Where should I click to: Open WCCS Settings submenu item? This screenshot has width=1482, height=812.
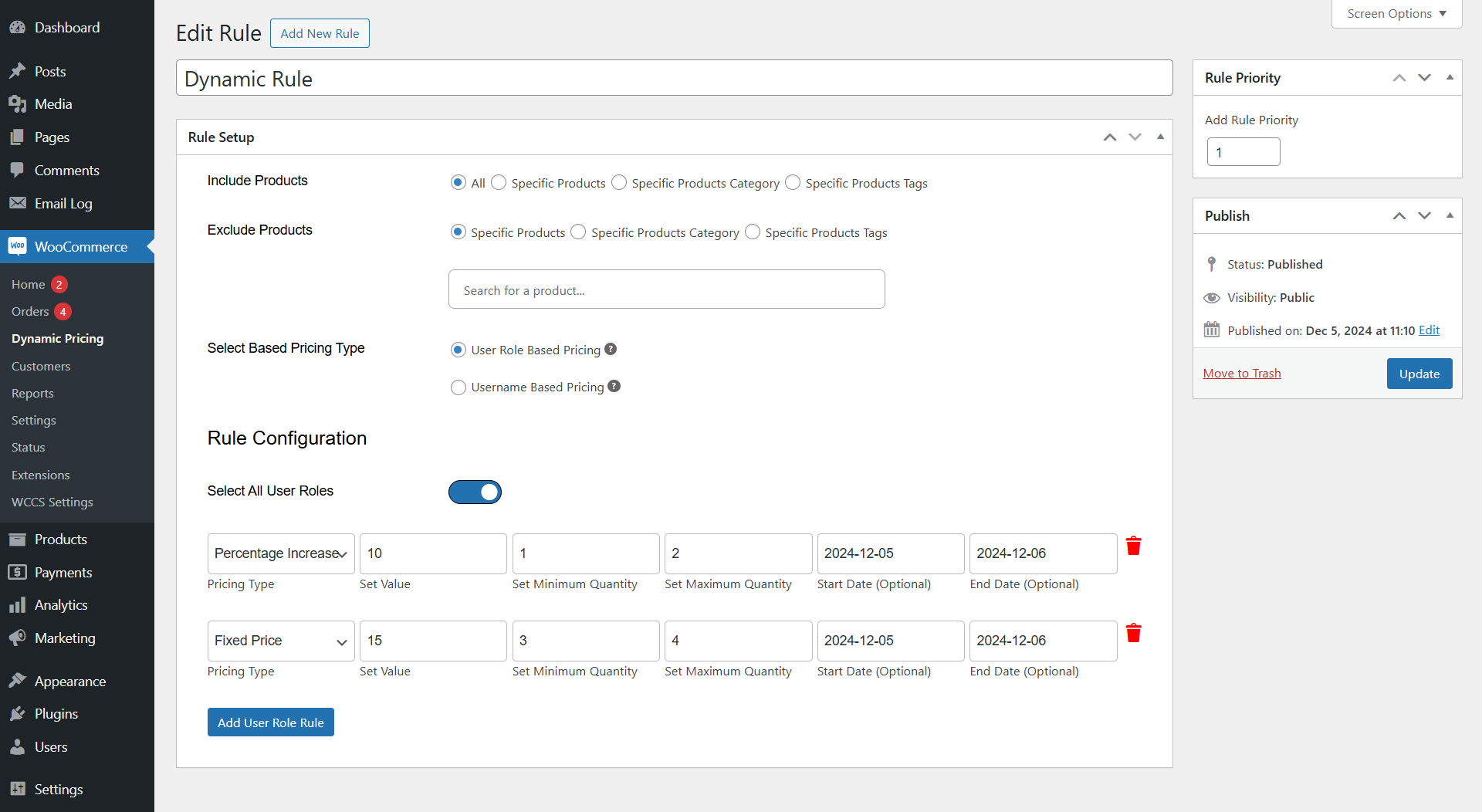[52, 502]
